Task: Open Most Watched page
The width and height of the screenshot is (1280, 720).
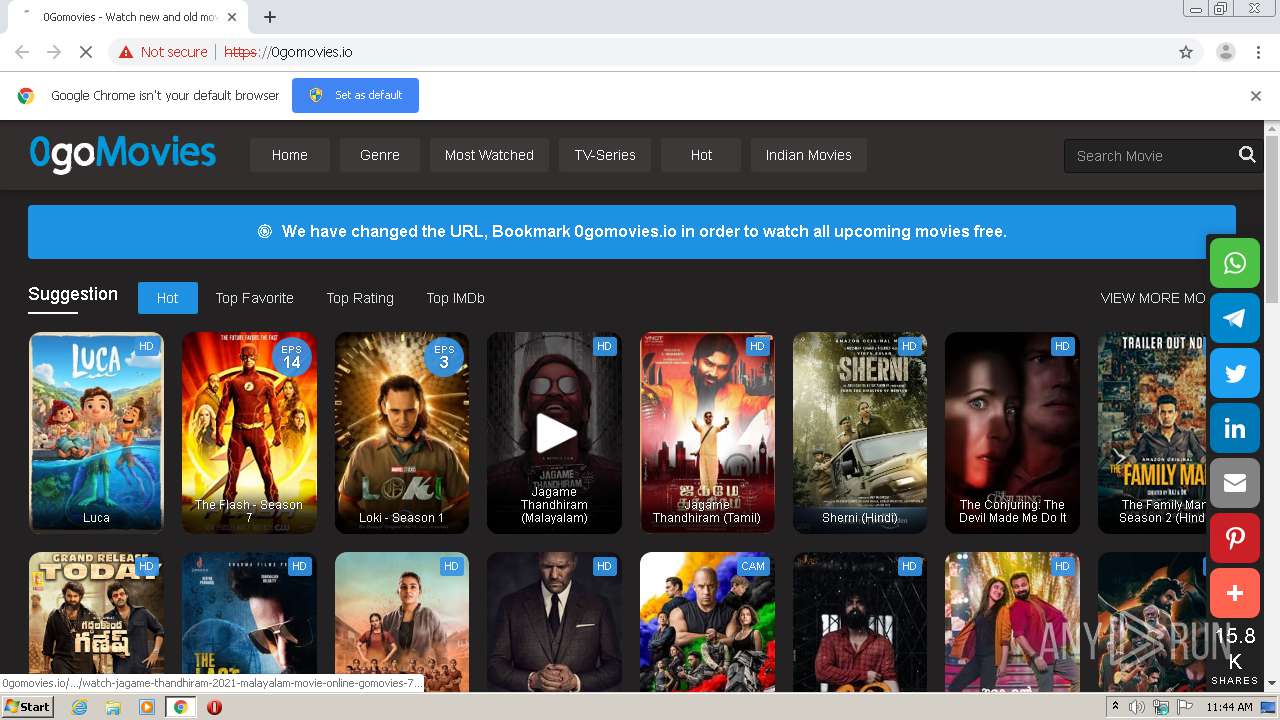Action: 489,155
